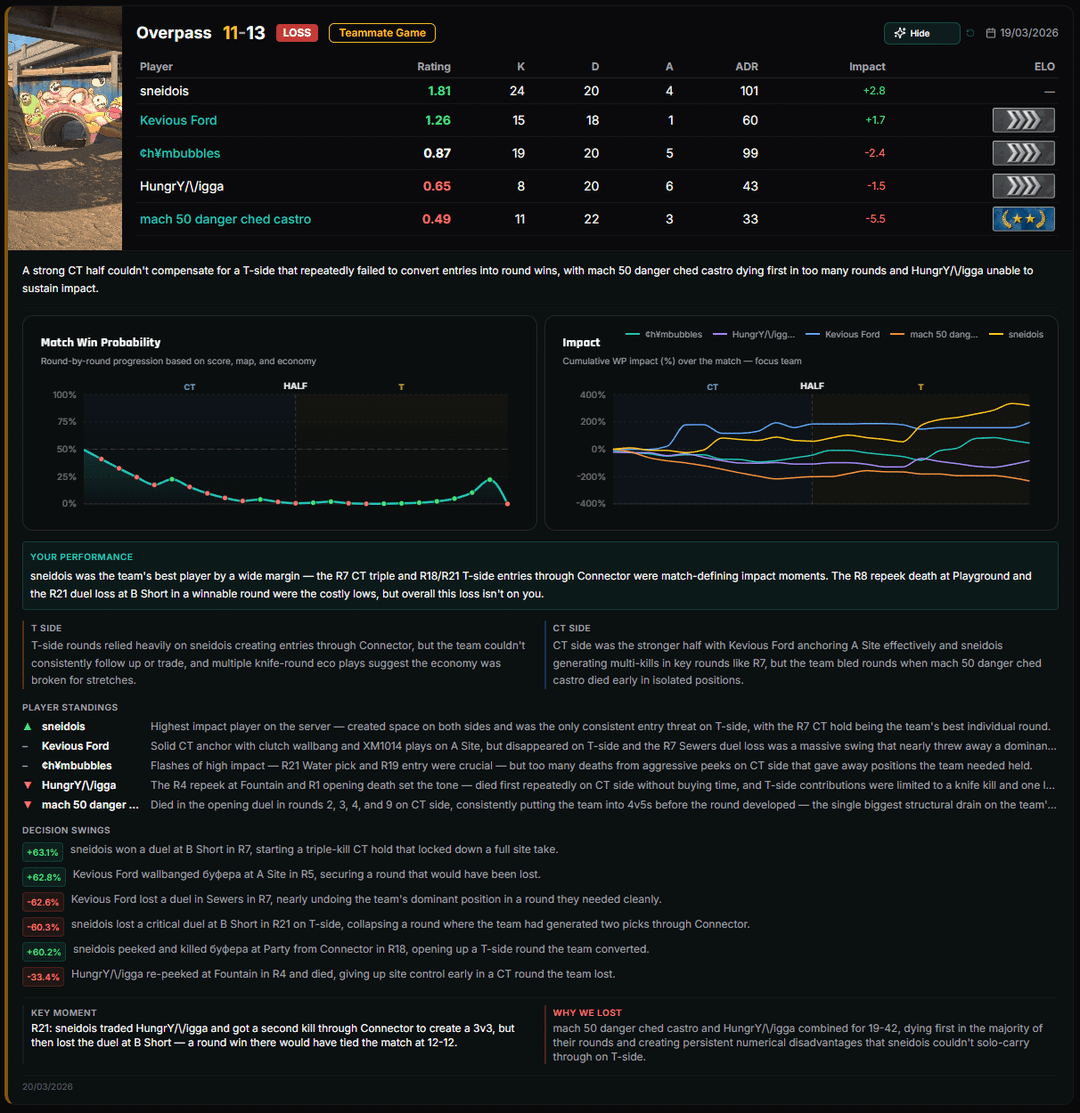Viewport: 1080px width, 1113px height.
Task: Open mach 50 danger ched castro profile
Action: 225,219
